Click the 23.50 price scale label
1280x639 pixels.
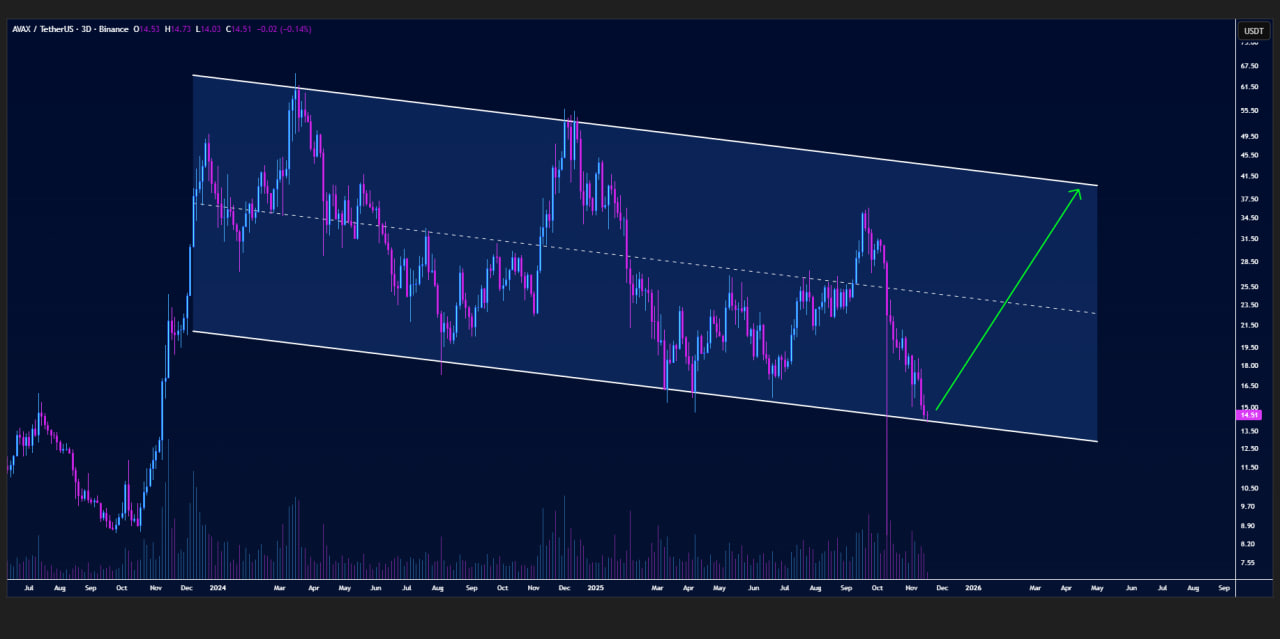(1249, 305)
